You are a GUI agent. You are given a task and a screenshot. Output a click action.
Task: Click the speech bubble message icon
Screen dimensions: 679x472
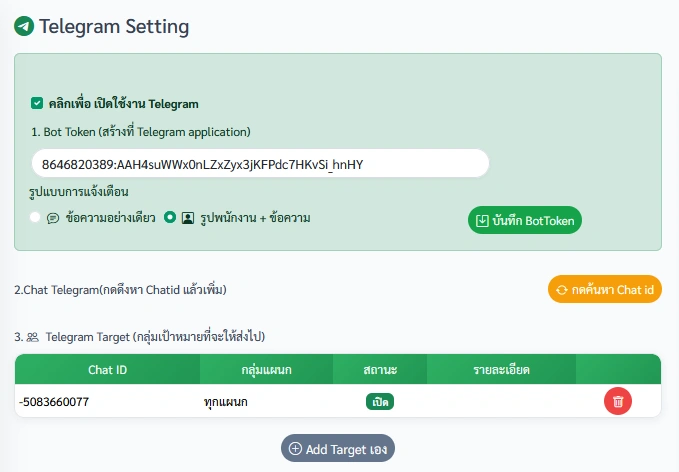(53, 218)
